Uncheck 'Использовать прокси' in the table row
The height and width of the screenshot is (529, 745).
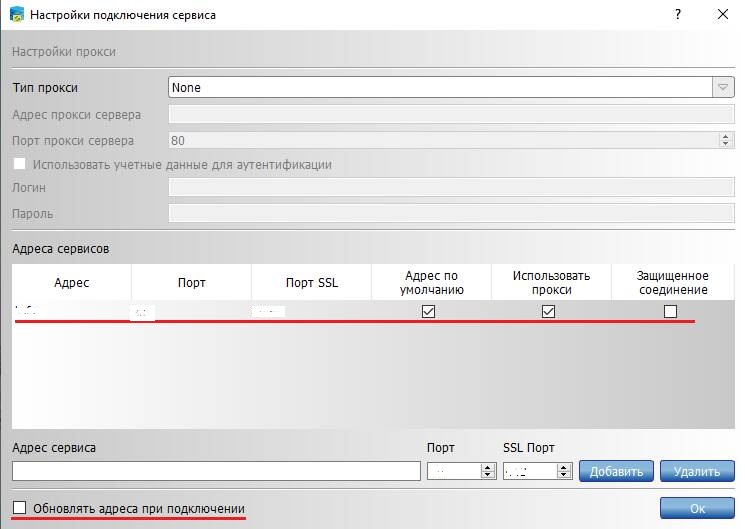pyautogui.click(x=548, y=311)
